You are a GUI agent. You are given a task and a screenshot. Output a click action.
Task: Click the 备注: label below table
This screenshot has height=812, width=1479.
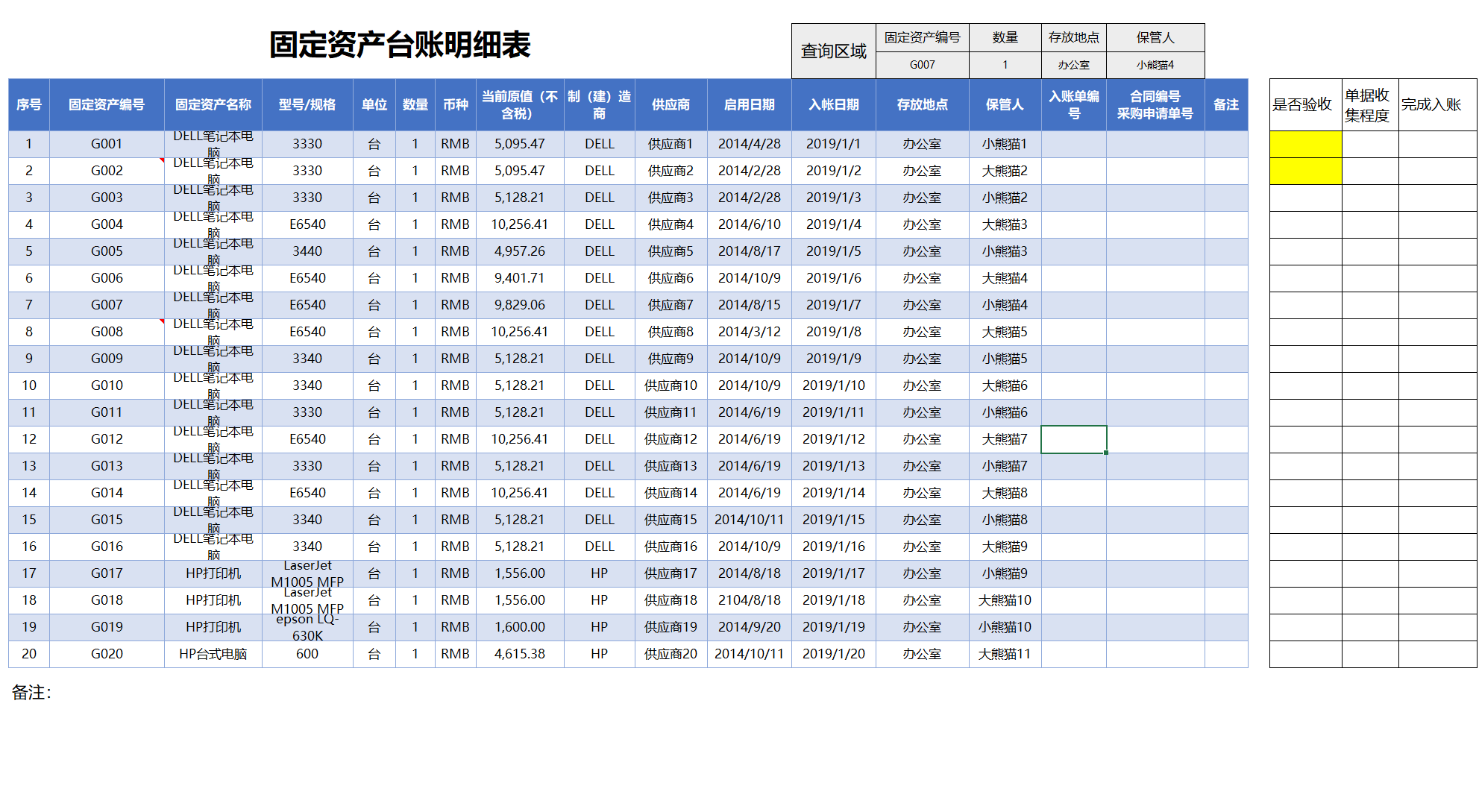[31, 693]
